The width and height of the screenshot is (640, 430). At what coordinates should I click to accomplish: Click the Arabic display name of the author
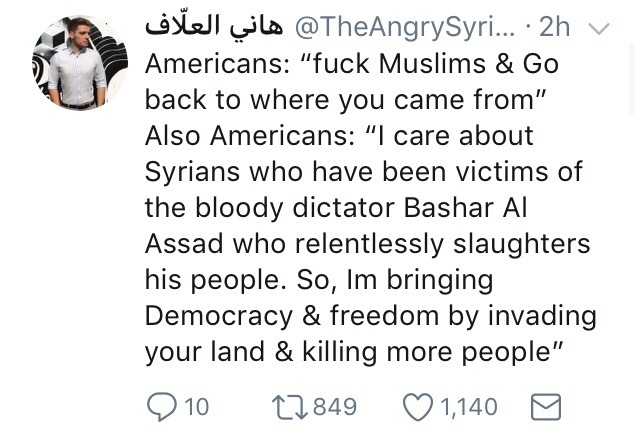(x=214, y=27)
